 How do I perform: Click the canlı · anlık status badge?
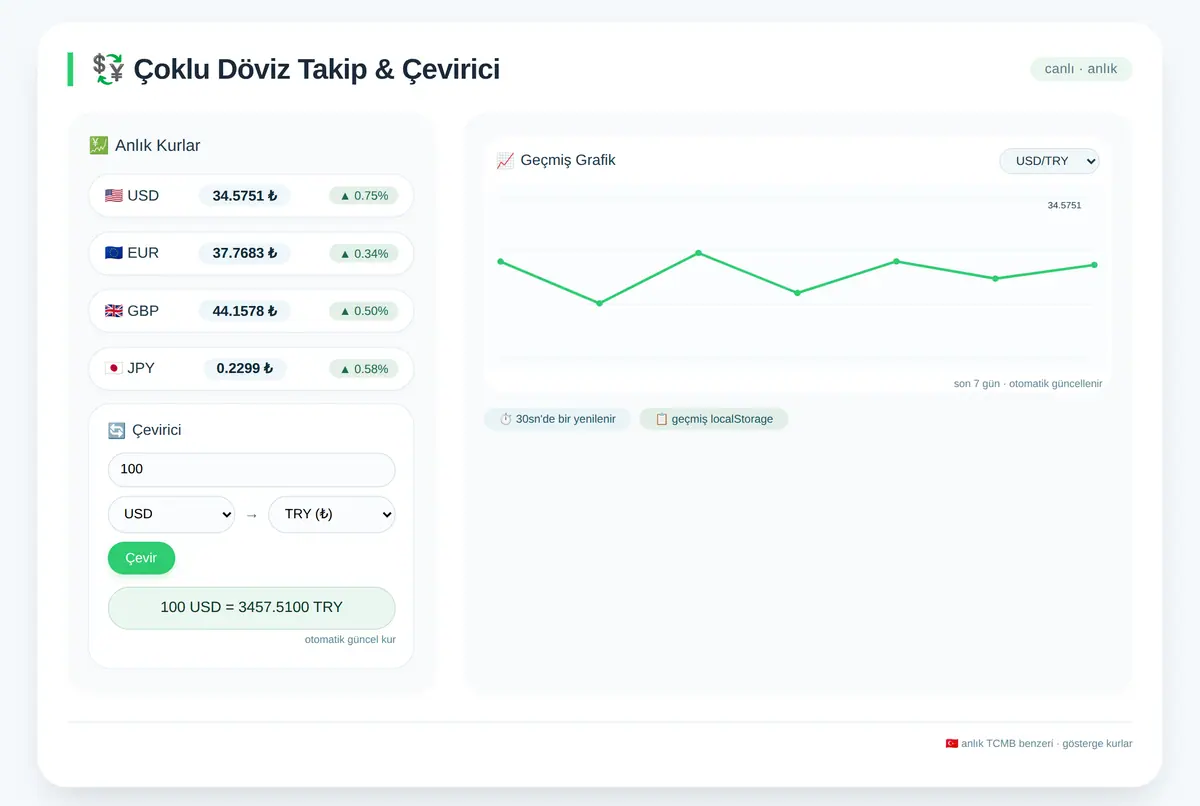tap(1081, 69)
